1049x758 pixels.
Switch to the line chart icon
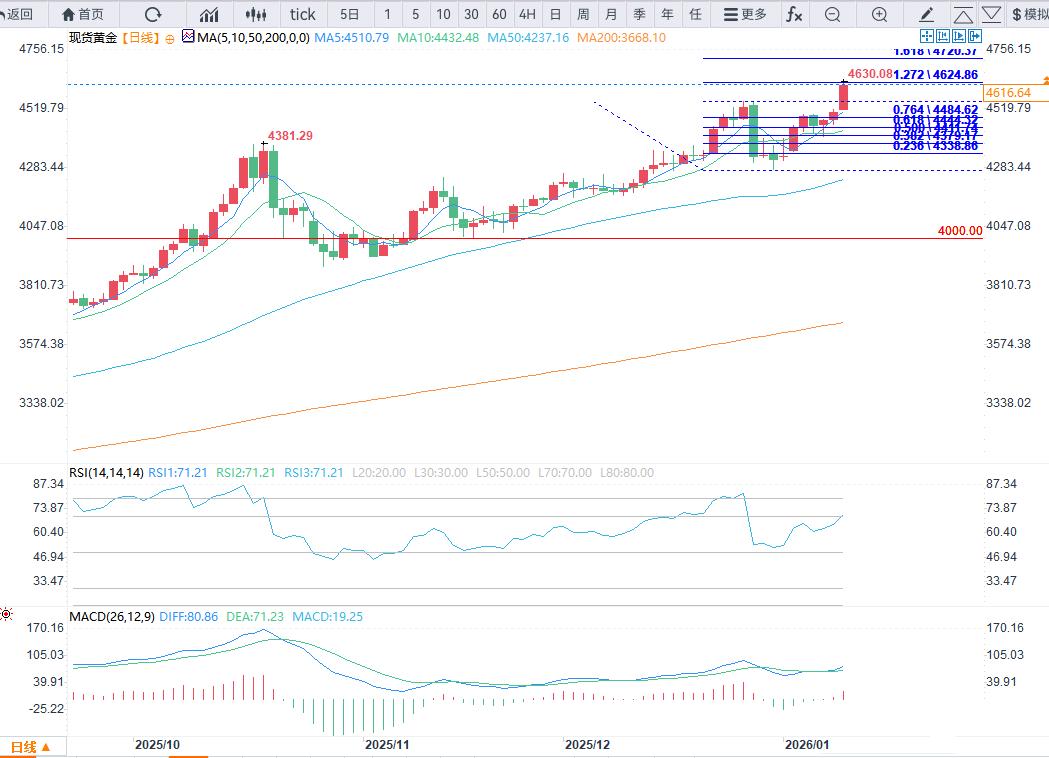209,14
